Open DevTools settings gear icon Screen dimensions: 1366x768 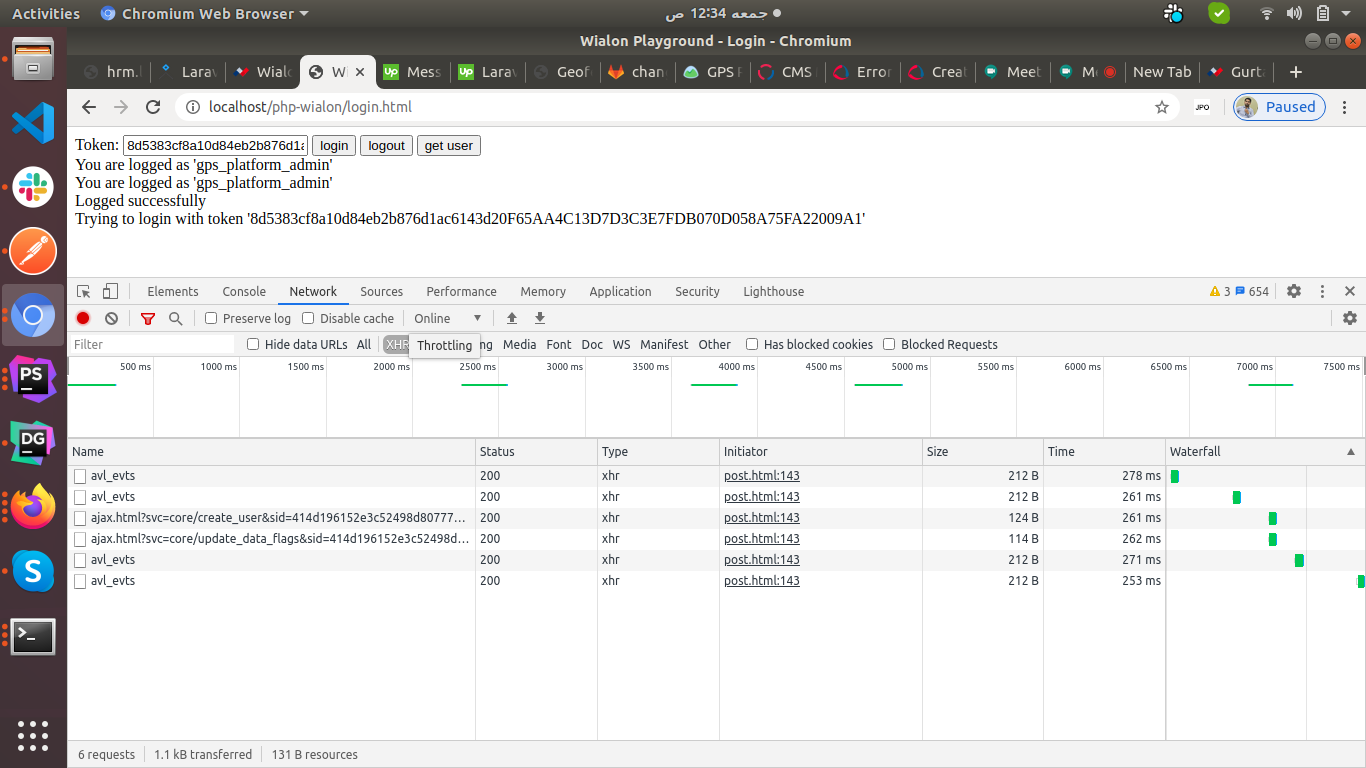tap(1294, 291)
